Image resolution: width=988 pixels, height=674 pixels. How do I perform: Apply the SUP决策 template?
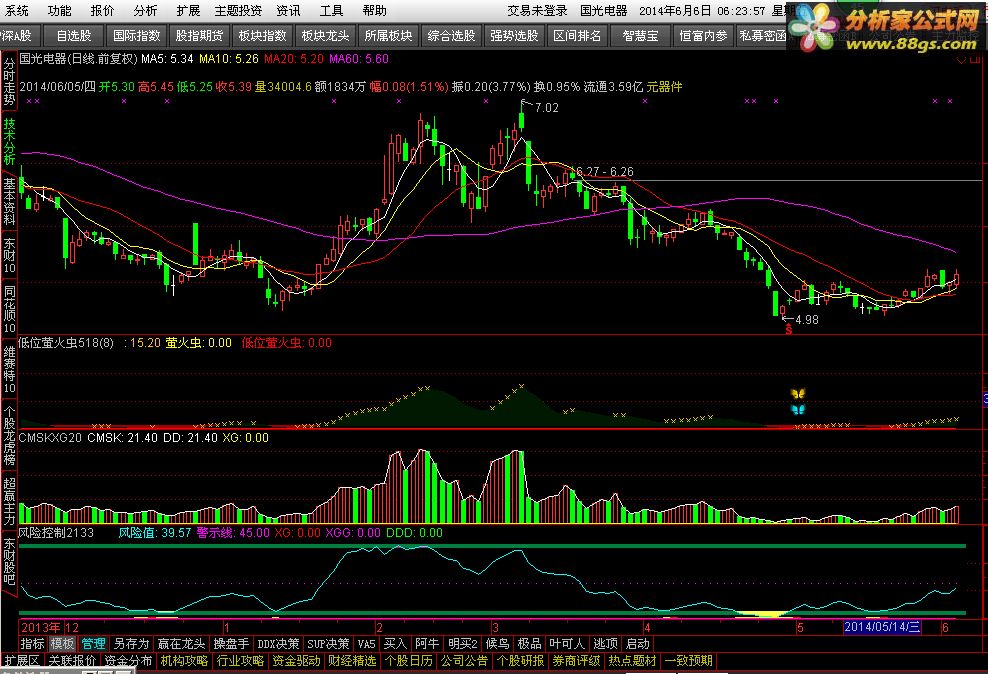point(328,644)
